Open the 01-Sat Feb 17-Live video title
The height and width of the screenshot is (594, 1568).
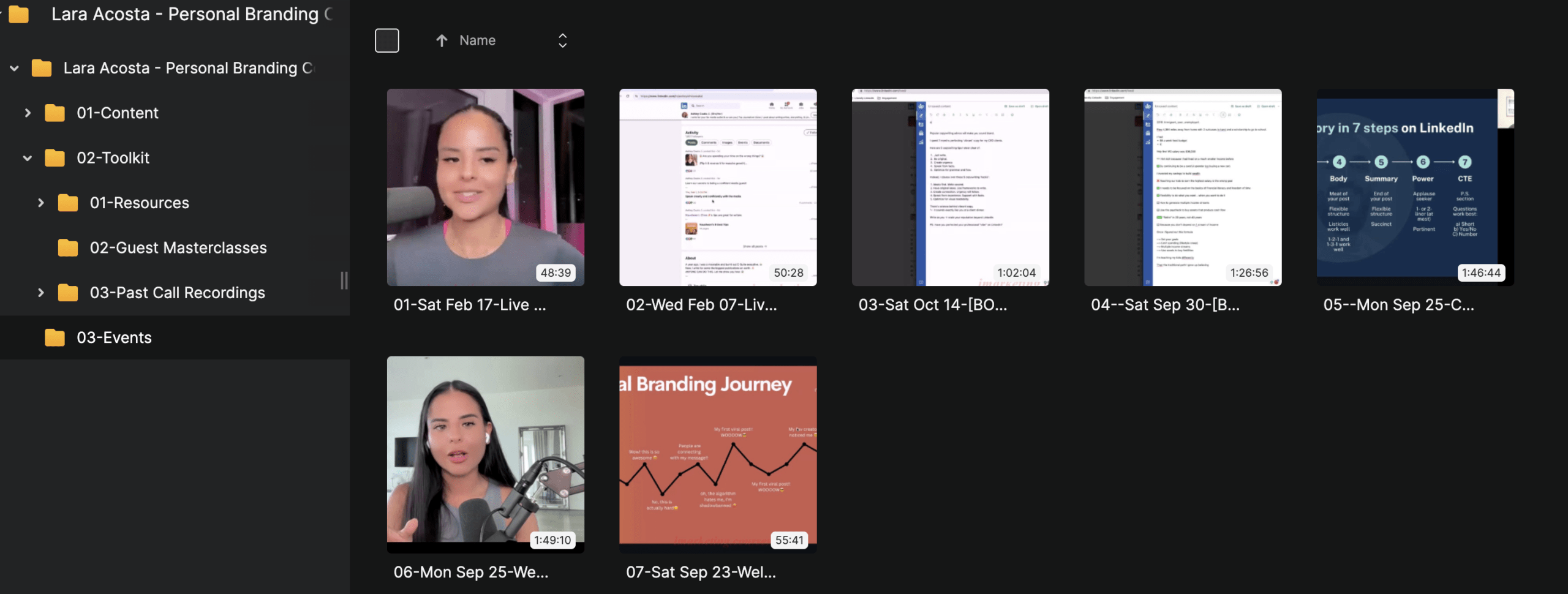click(469, 305)
